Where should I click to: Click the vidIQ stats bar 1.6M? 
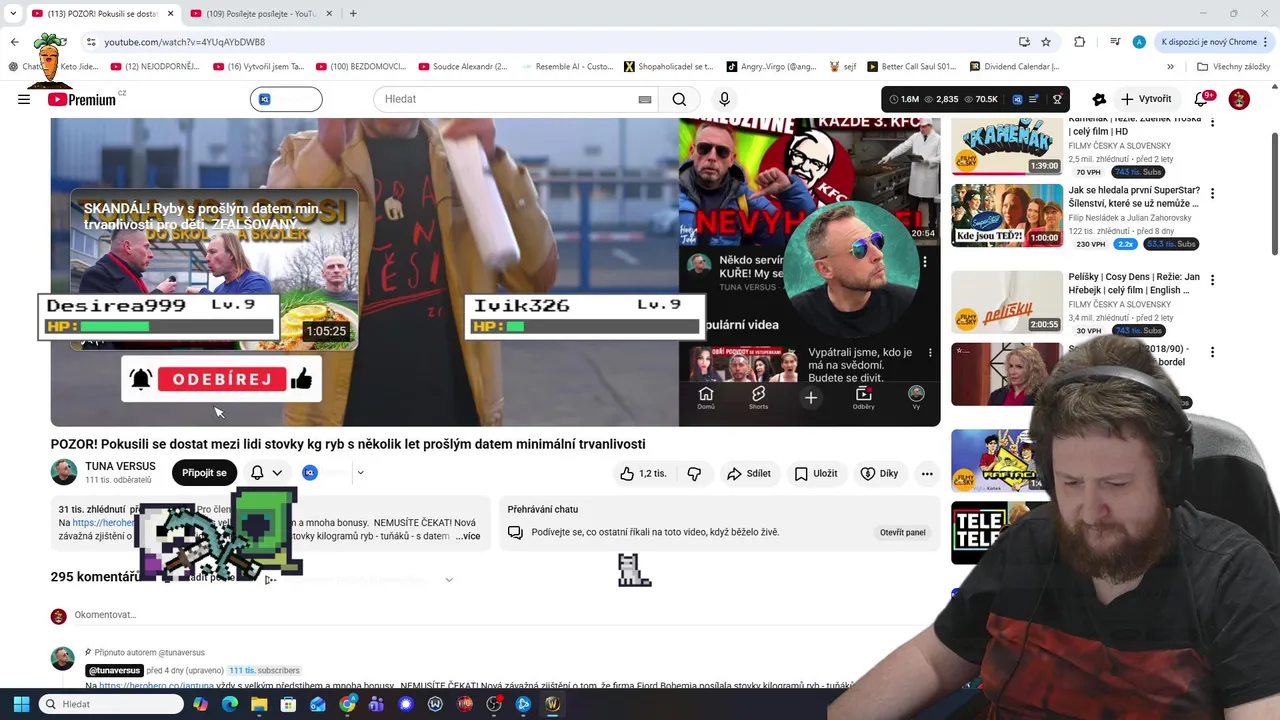coord(975,99)
